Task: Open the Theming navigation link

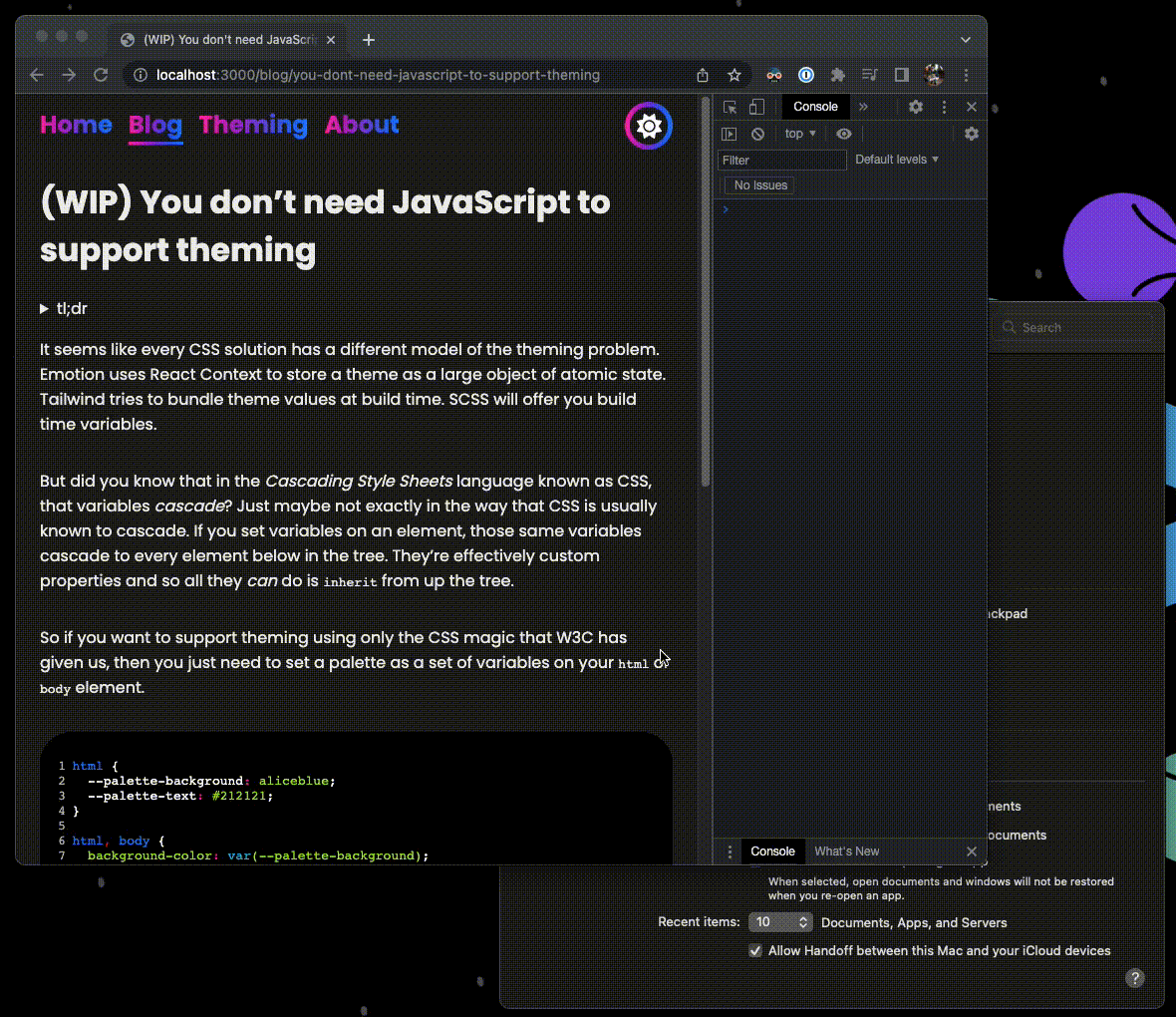Action: (x=253, y=125)
